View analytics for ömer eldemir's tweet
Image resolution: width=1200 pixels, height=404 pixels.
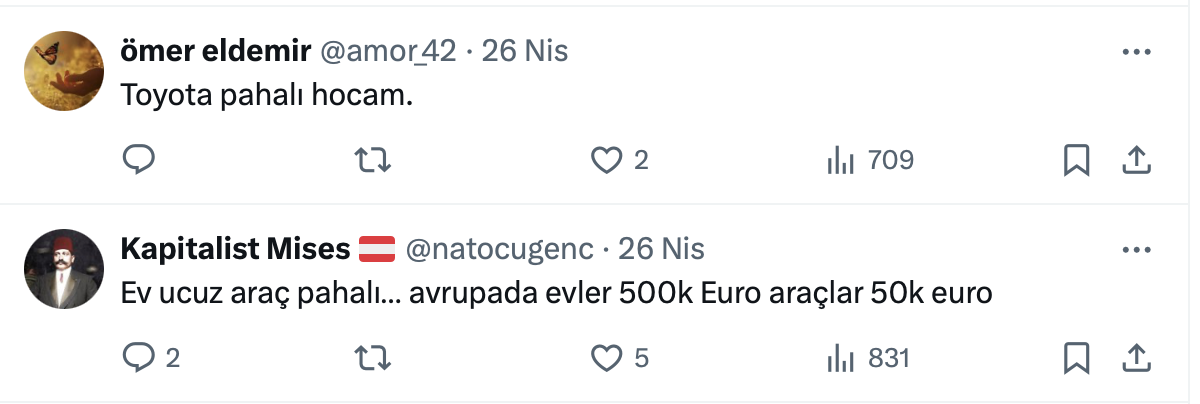(x=839, y=160)
